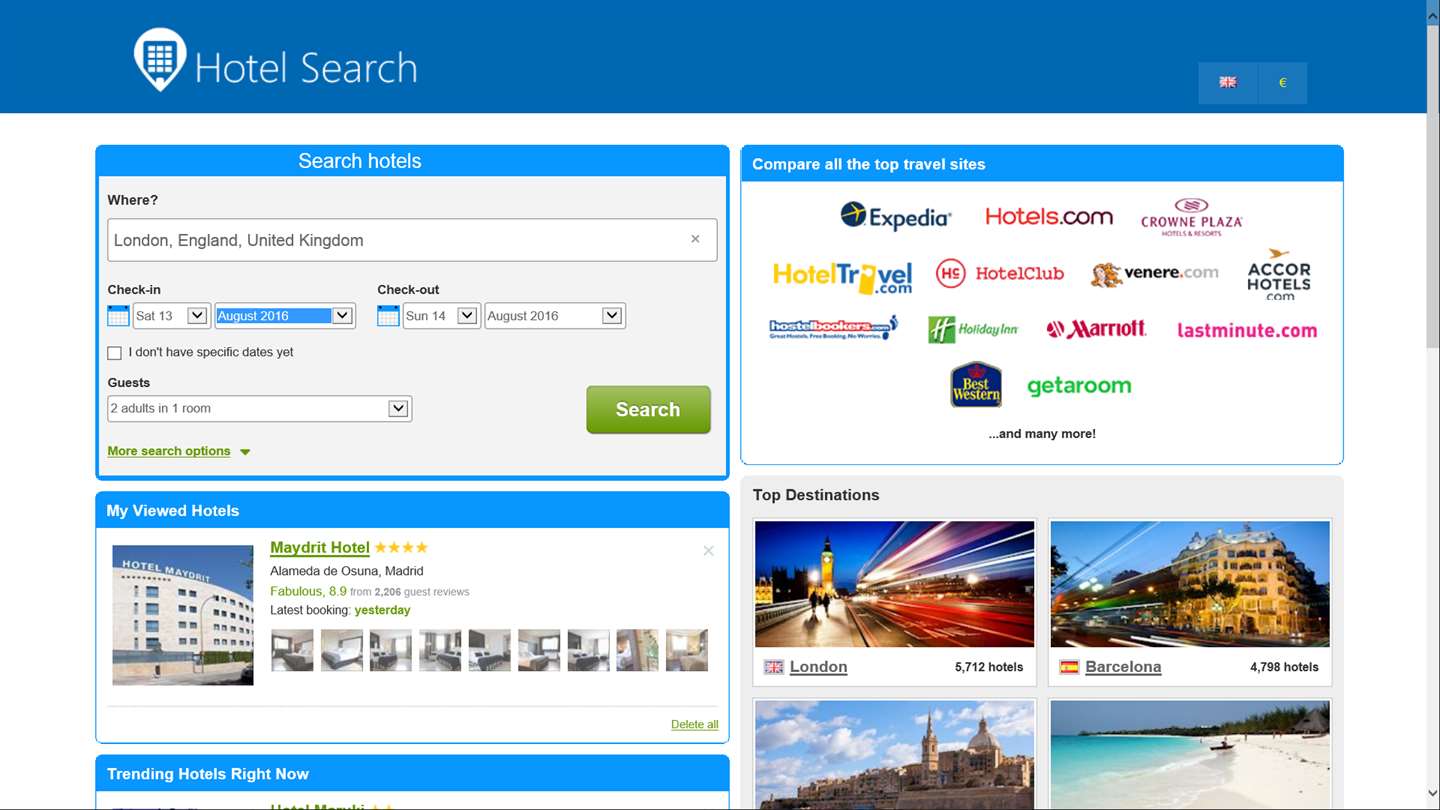Click the UK flag beside London
Screen dimensions: 1440x810
click(774, 667)
